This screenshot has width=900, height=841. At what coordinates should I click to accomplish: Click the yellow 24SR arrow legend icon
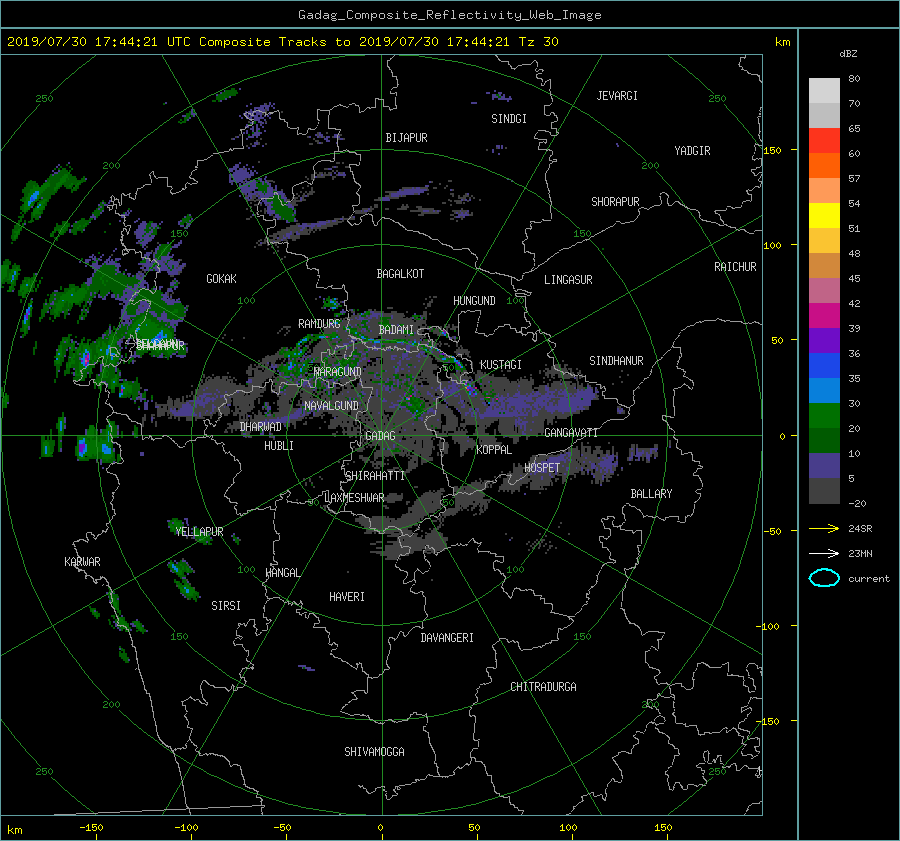pyautogui.click(x=824, y=528)
